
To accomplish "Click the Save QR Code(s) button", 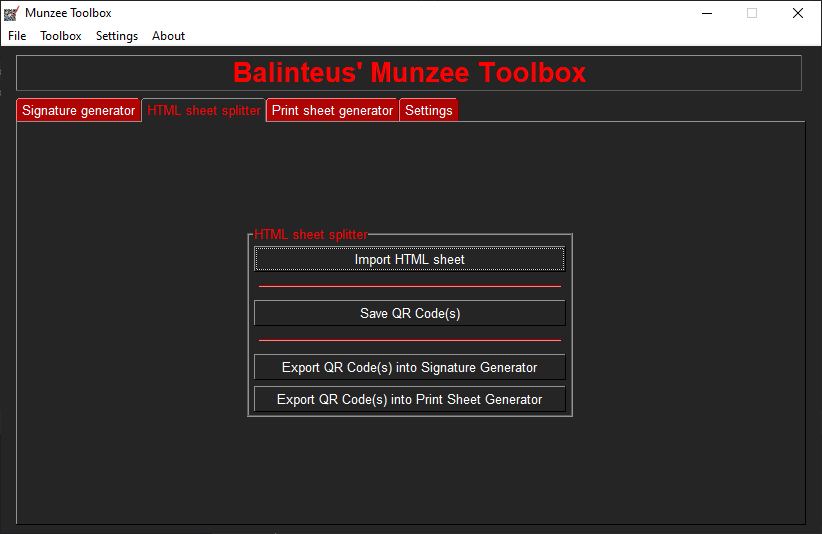I will point(409,313).
